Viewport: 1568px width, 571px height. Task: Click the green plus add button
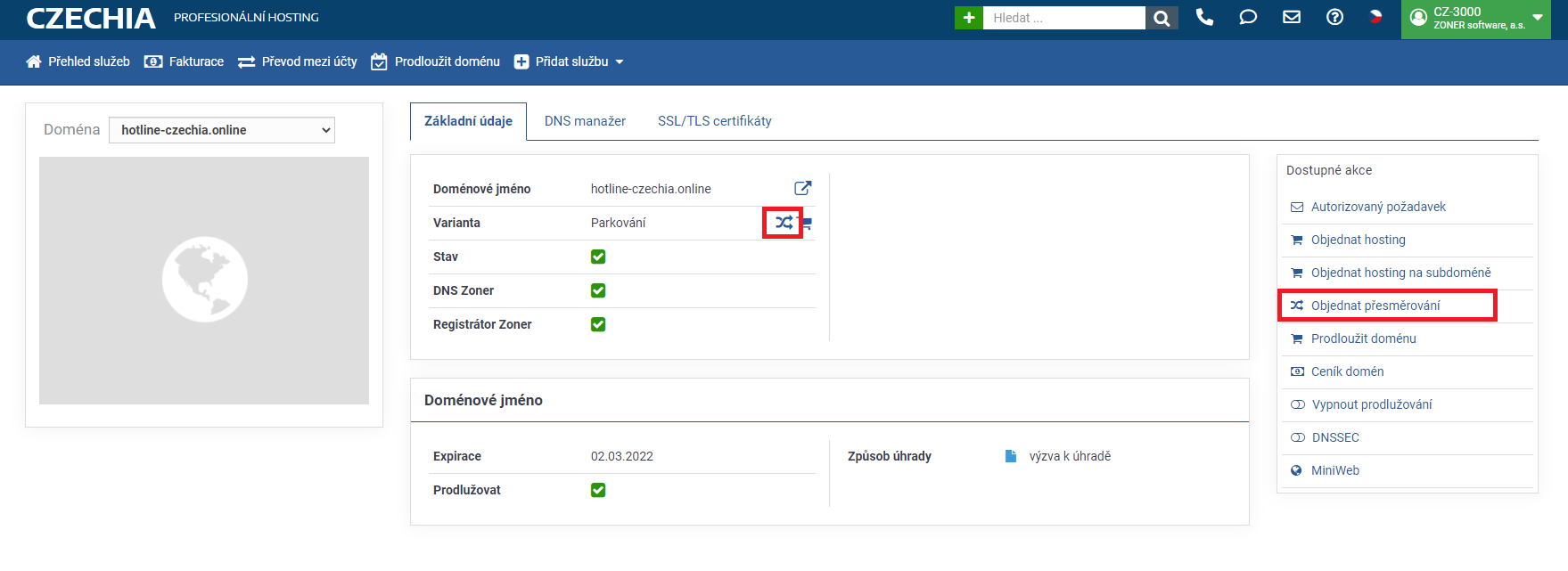pos(968,18)
